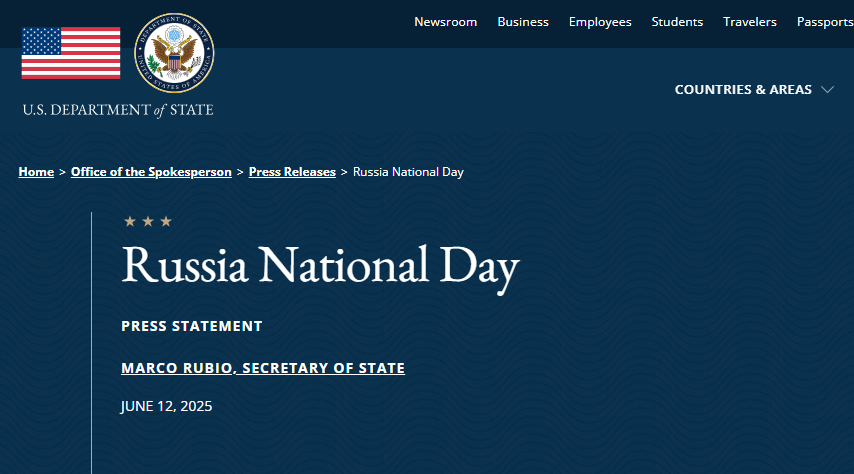Click the three stars above the title

[148, 221]
